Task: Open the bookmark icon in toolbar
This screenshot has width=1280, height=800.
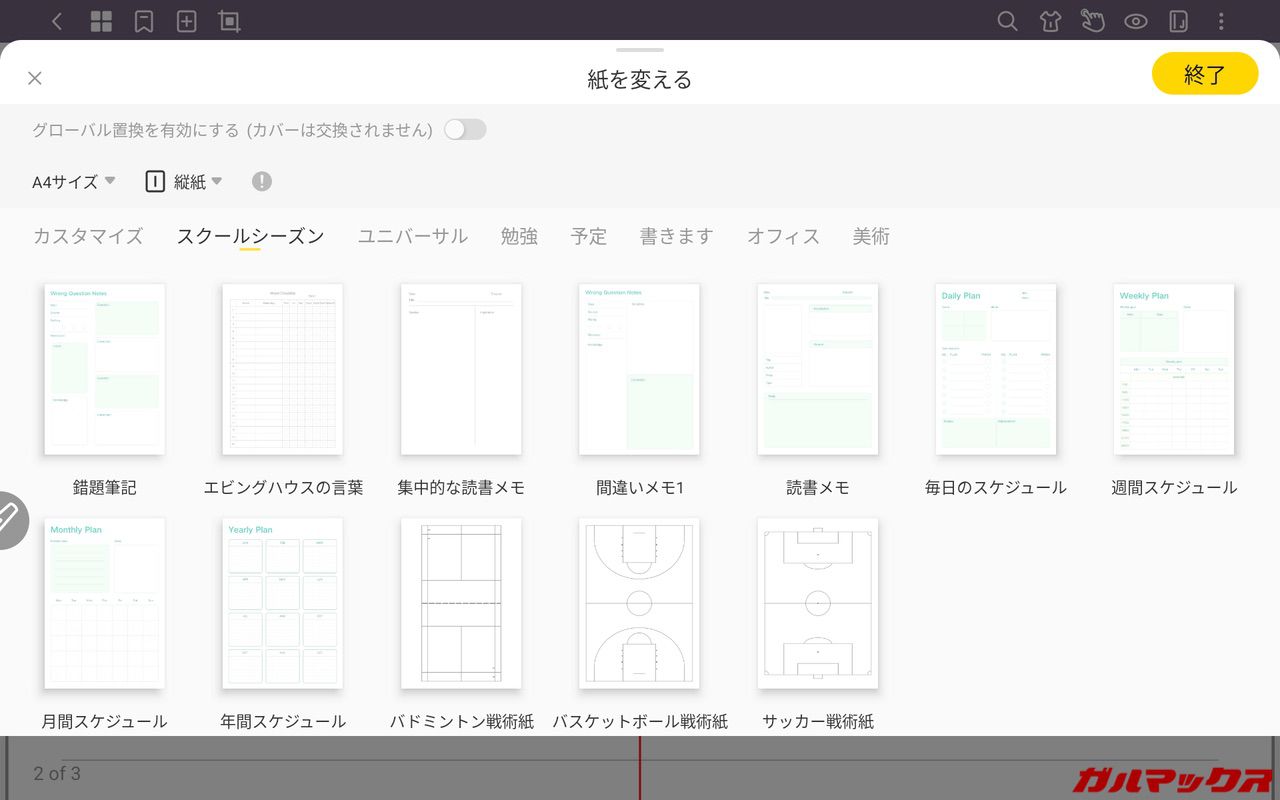Action: coord(144,21)
